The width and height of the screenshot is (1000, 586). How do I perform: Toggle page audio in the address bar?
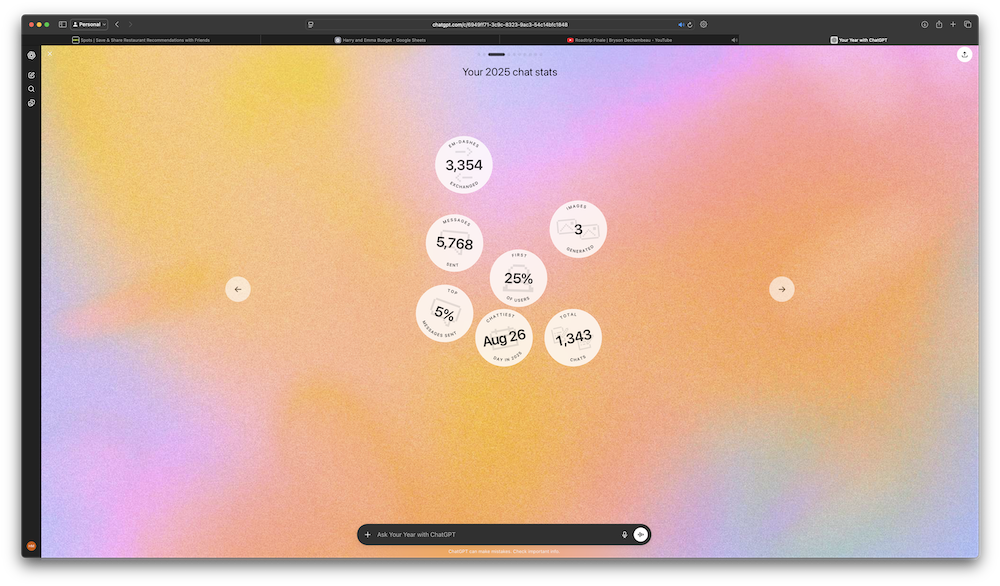click(681, 24)
